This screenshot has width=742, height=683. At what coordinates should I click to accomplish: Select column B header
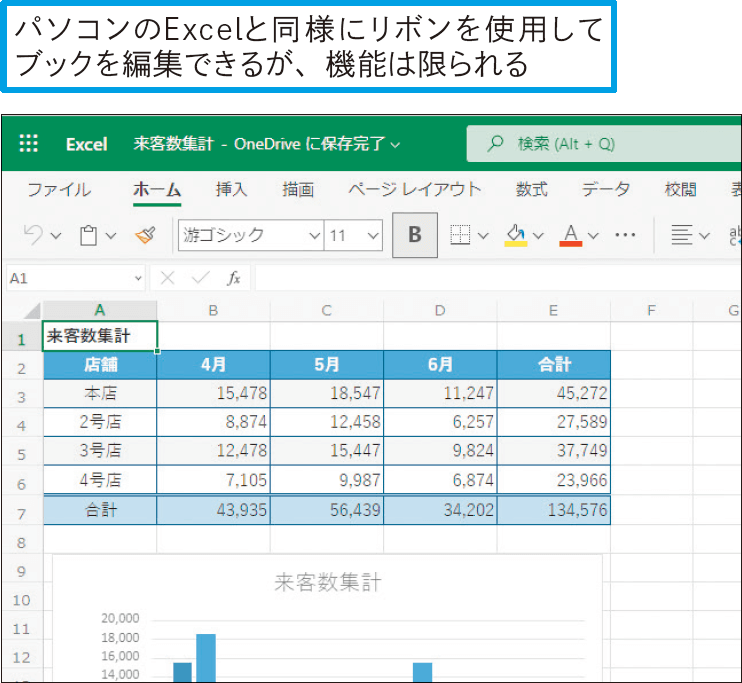pos(213,310)
